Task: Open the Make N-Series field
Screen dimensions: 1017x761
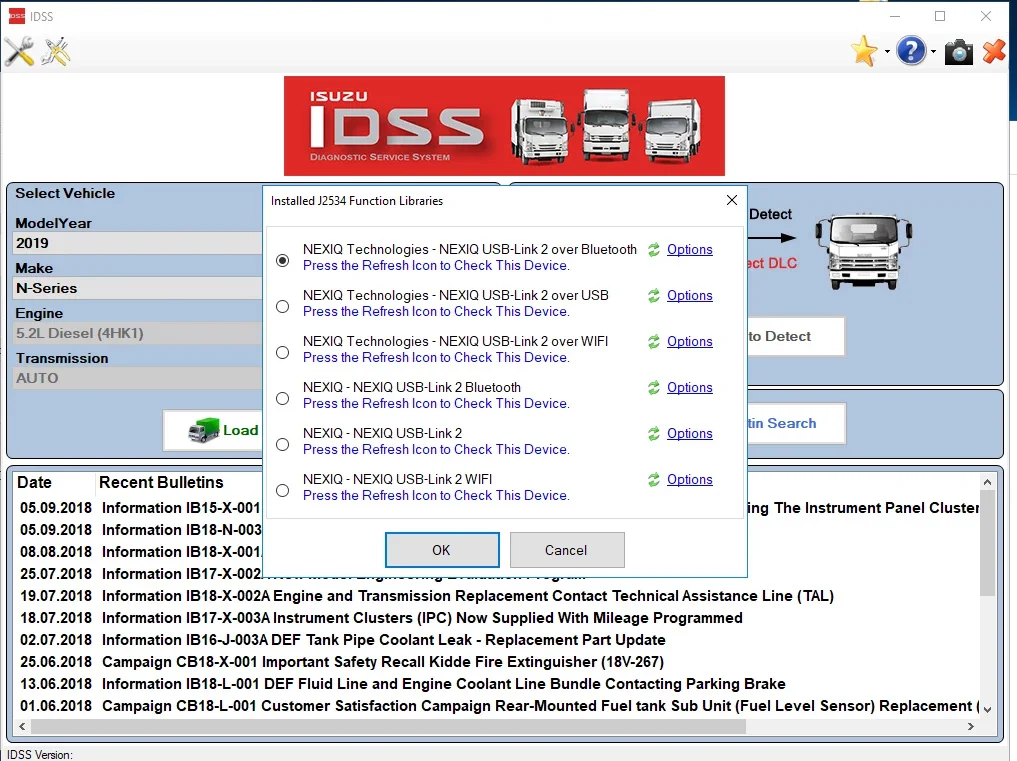Action: coord(138,288)
